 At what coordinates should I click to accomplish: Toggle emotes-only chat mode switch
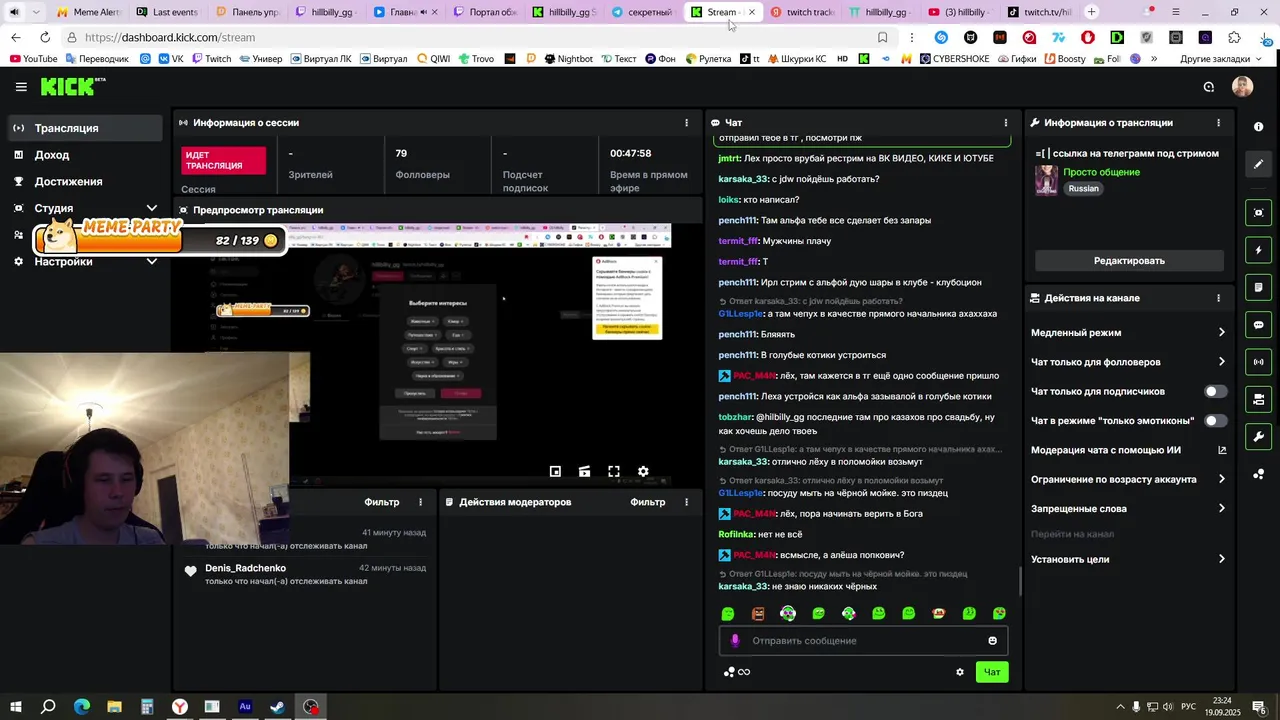(1214, 421)
